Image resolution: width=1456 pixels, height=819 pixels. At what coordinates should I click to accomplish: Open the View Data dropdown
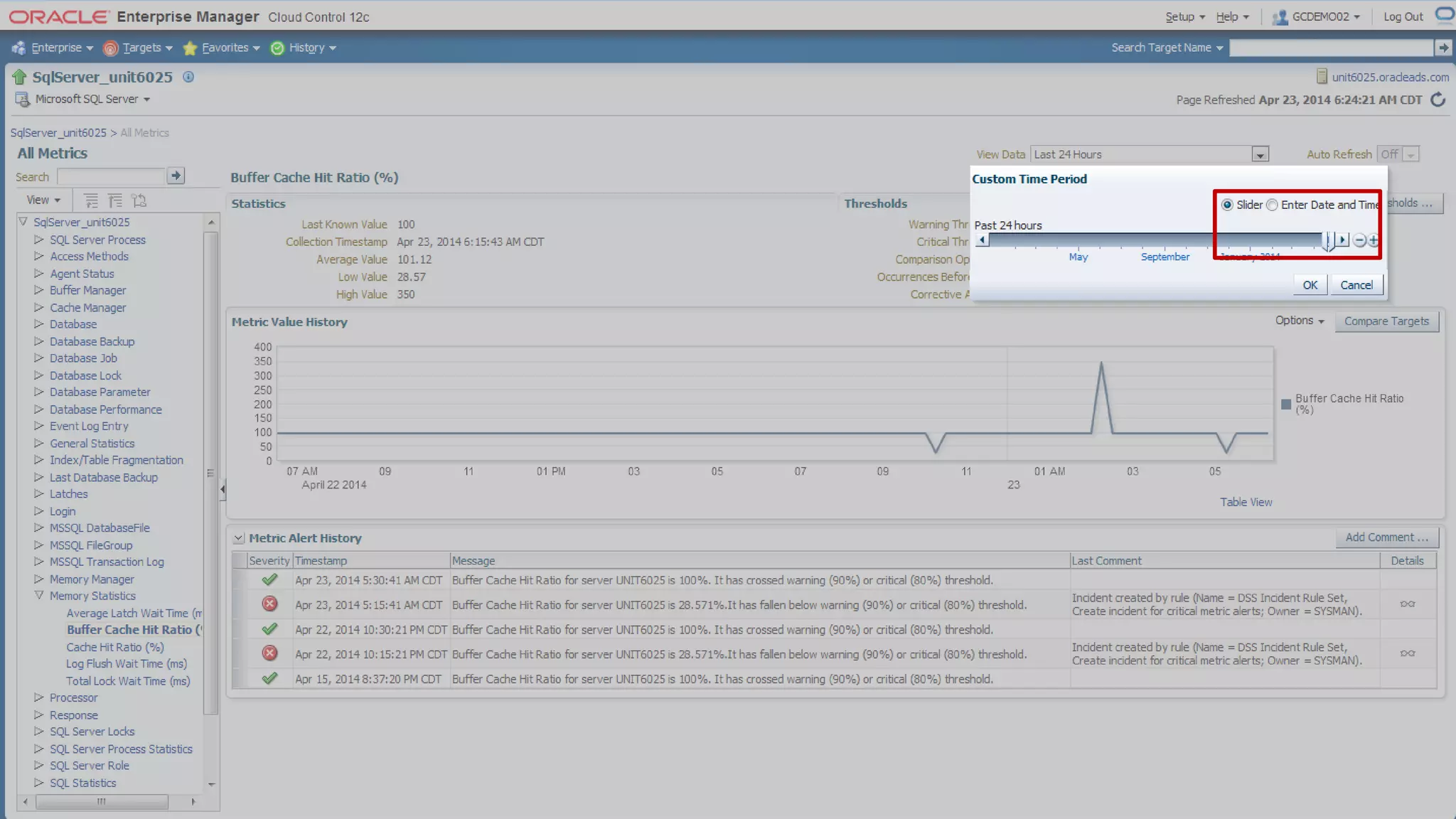1260,154
